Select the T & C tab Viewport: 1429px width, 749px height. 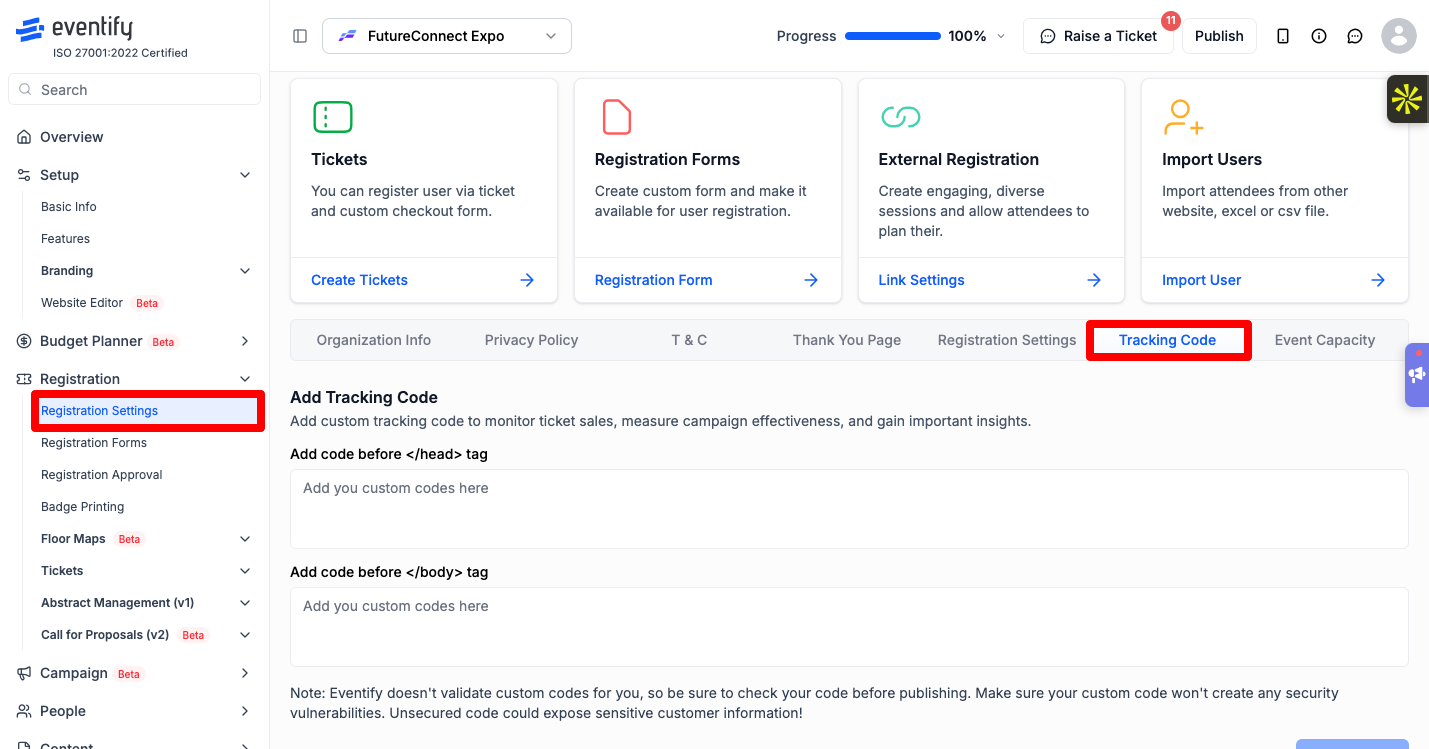point(689,340)
